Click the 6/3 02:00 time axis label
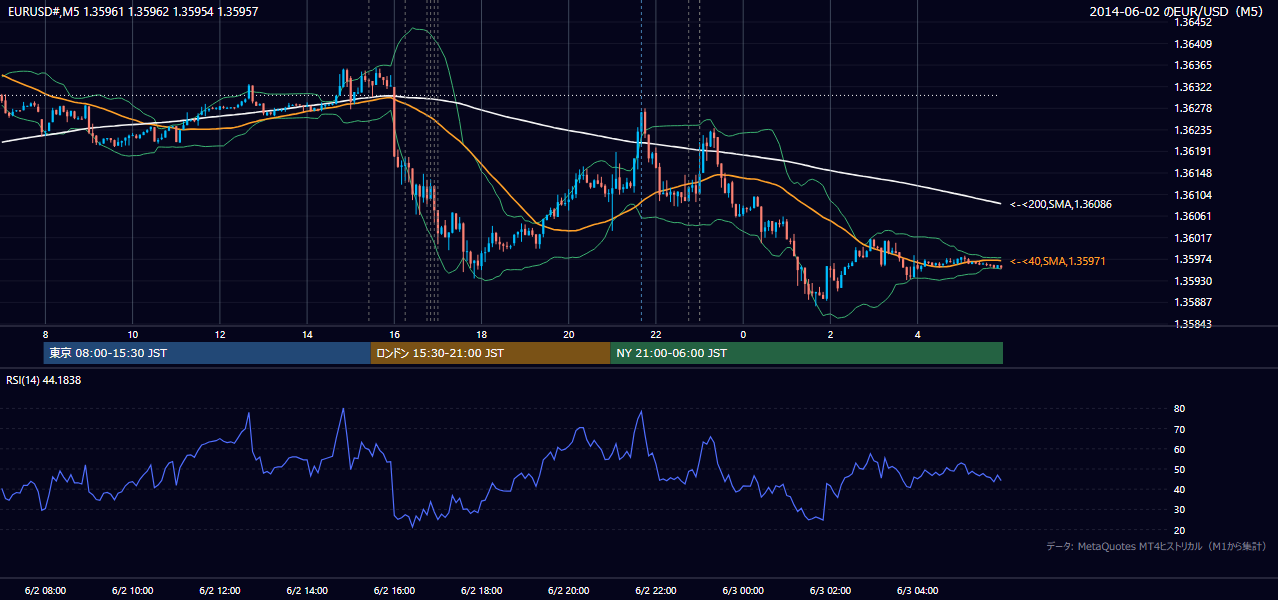 (830, 590)
